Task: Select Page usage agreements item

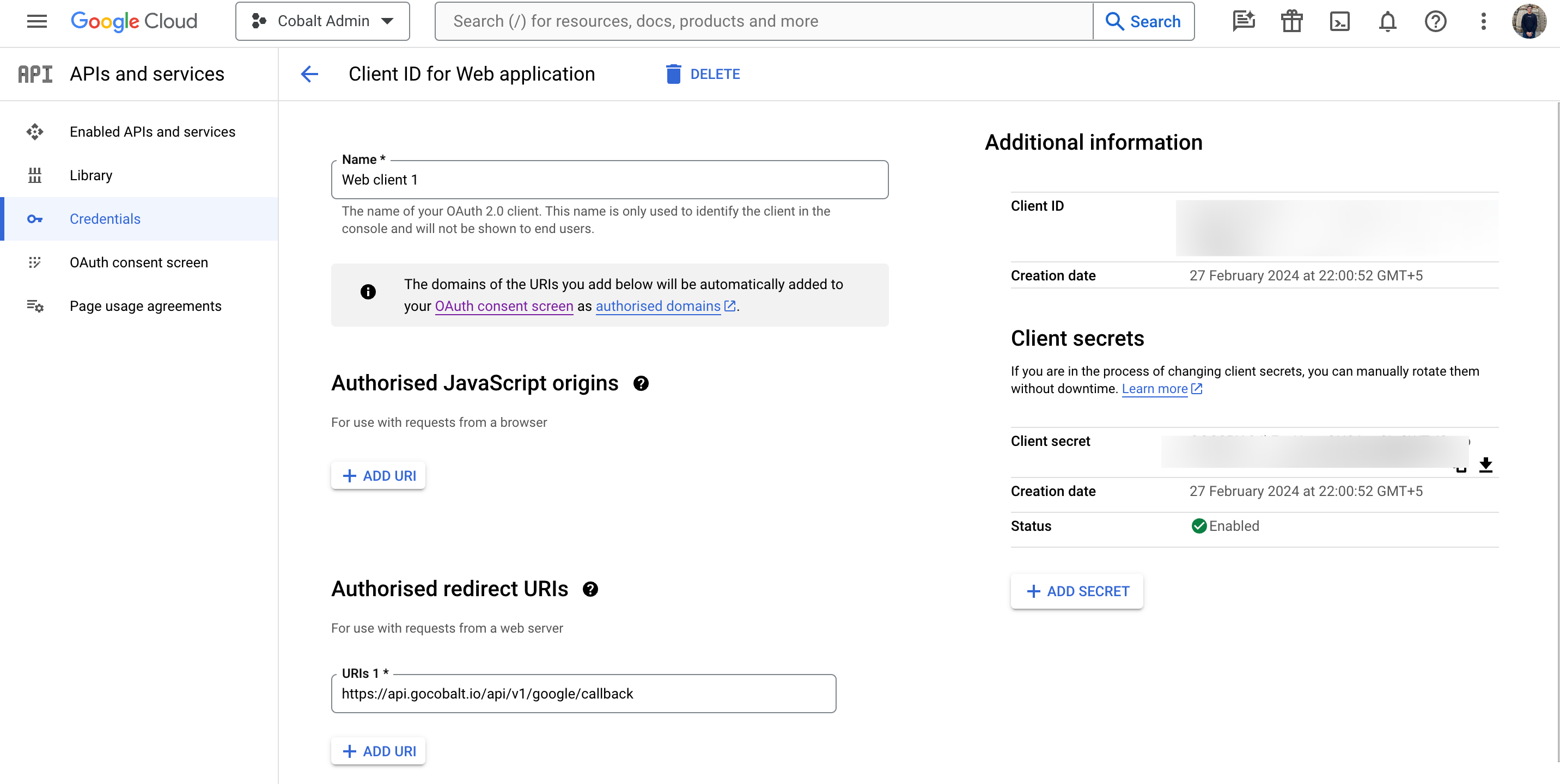Action: pyautogui.click(x=145, y=307)
